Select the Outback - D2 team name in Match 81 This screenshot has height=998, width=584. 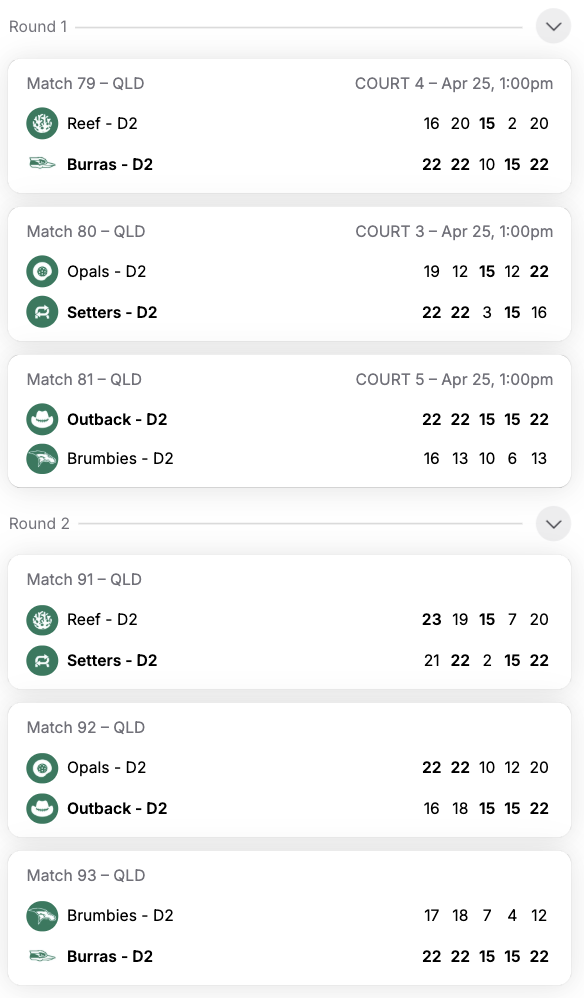[117, 419]
